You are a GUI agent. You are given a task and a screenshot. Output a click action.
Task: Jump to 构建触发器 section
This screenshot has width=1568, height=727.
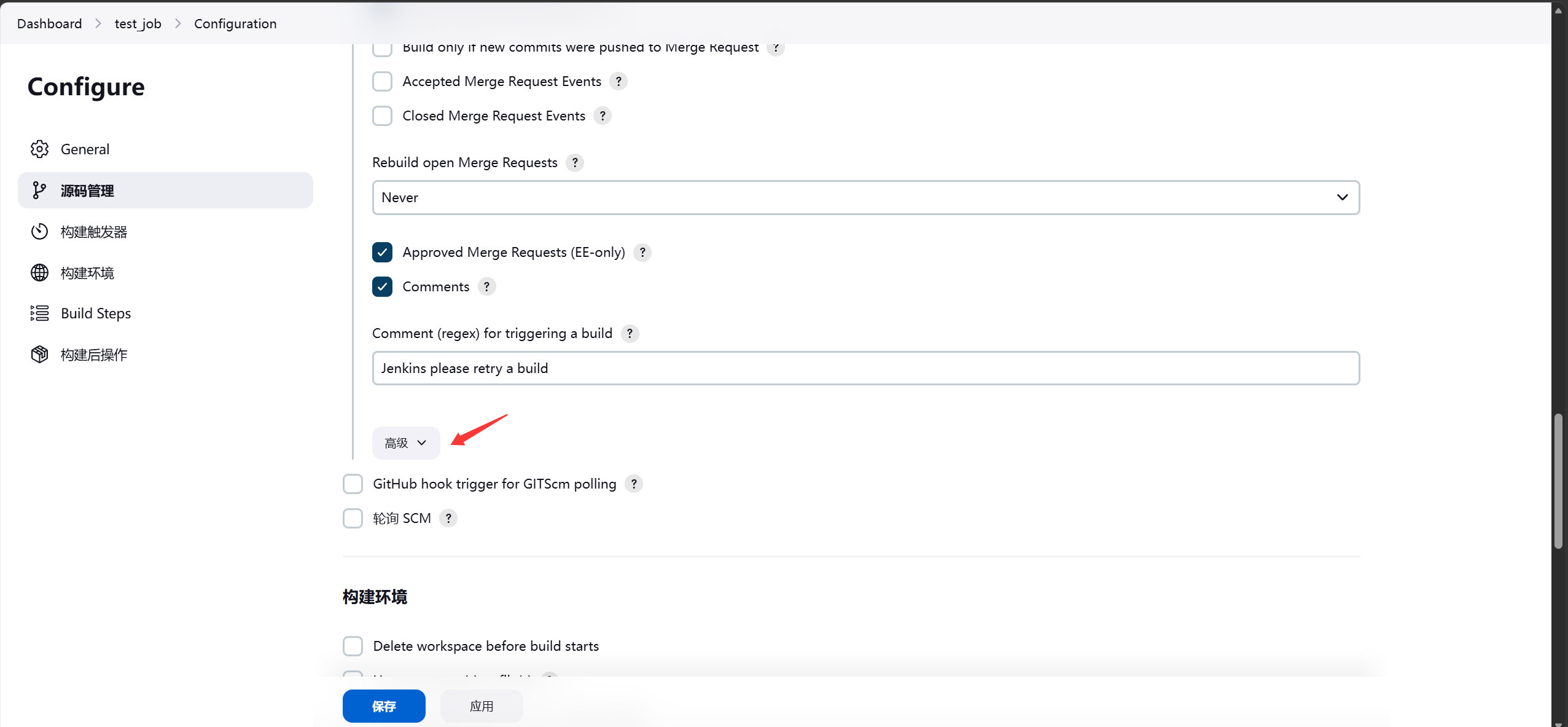pos(165,232)
